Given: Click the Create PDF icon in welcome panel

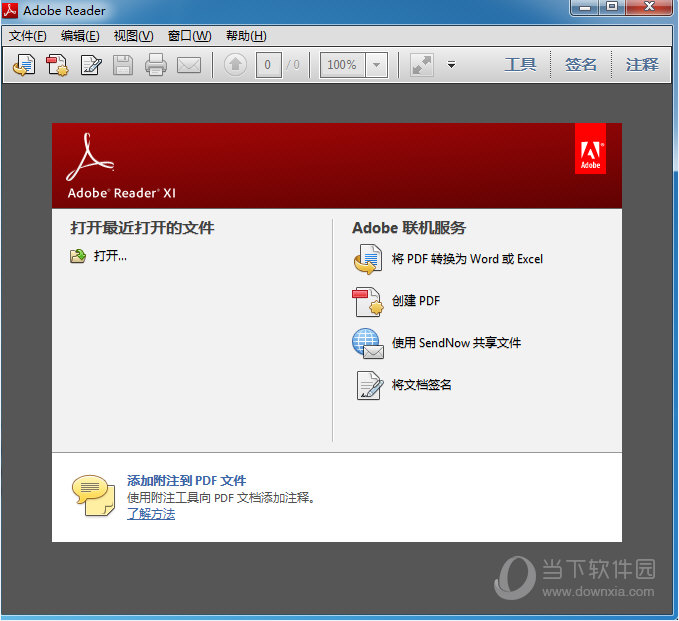Looking at the screenshot, I should coord(368,301).
